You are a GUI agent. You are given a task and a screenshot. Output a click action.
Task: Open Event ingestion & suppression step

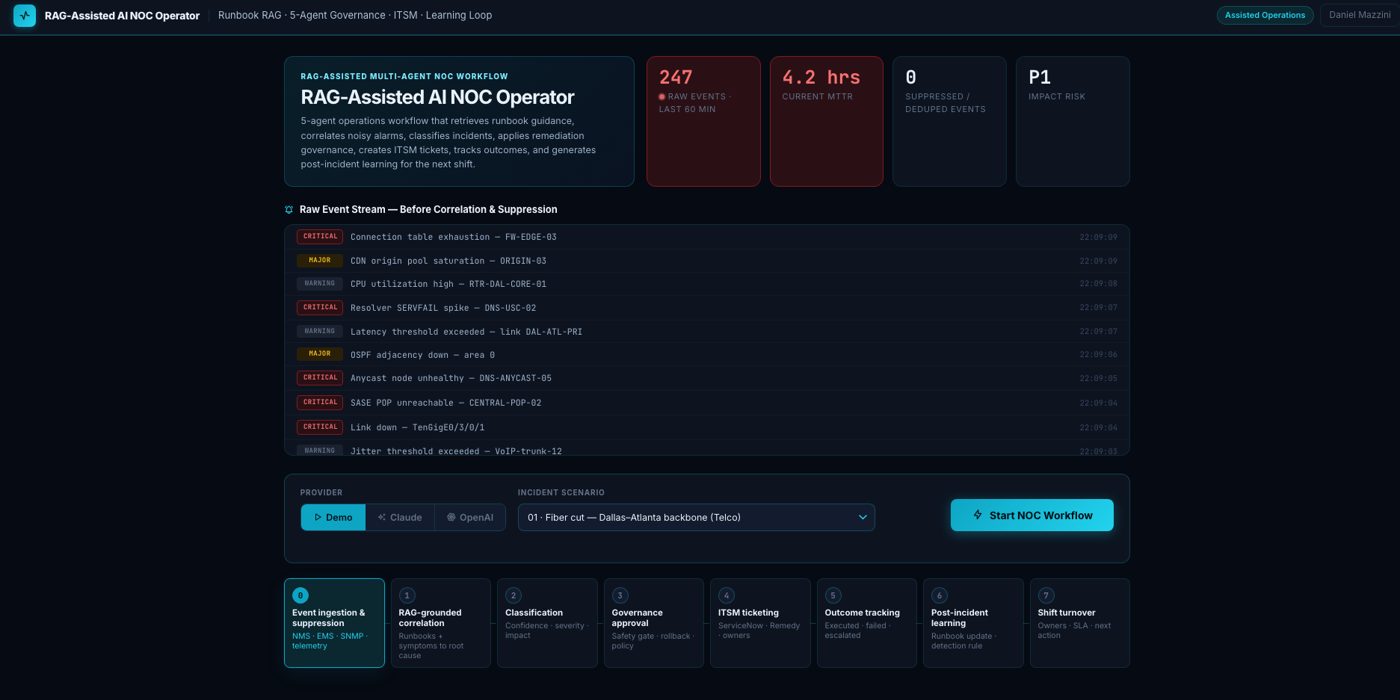pyautogui.click(x=334, y=622)
